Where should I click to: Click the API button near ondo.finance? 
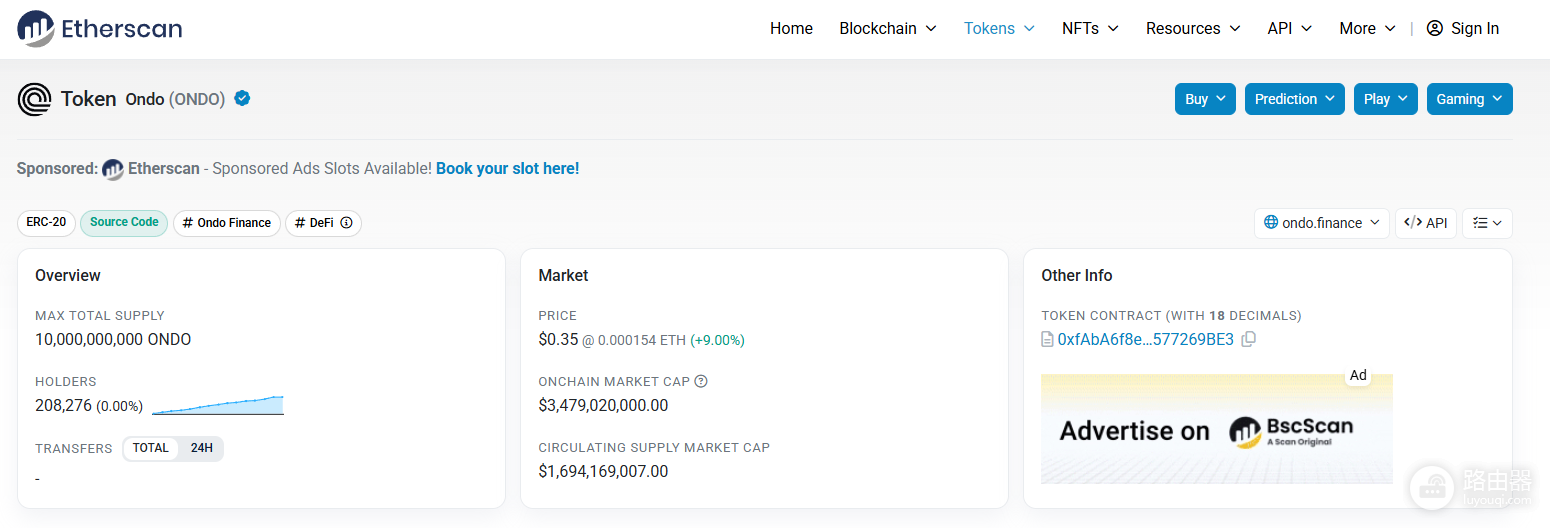(1426, 223)
